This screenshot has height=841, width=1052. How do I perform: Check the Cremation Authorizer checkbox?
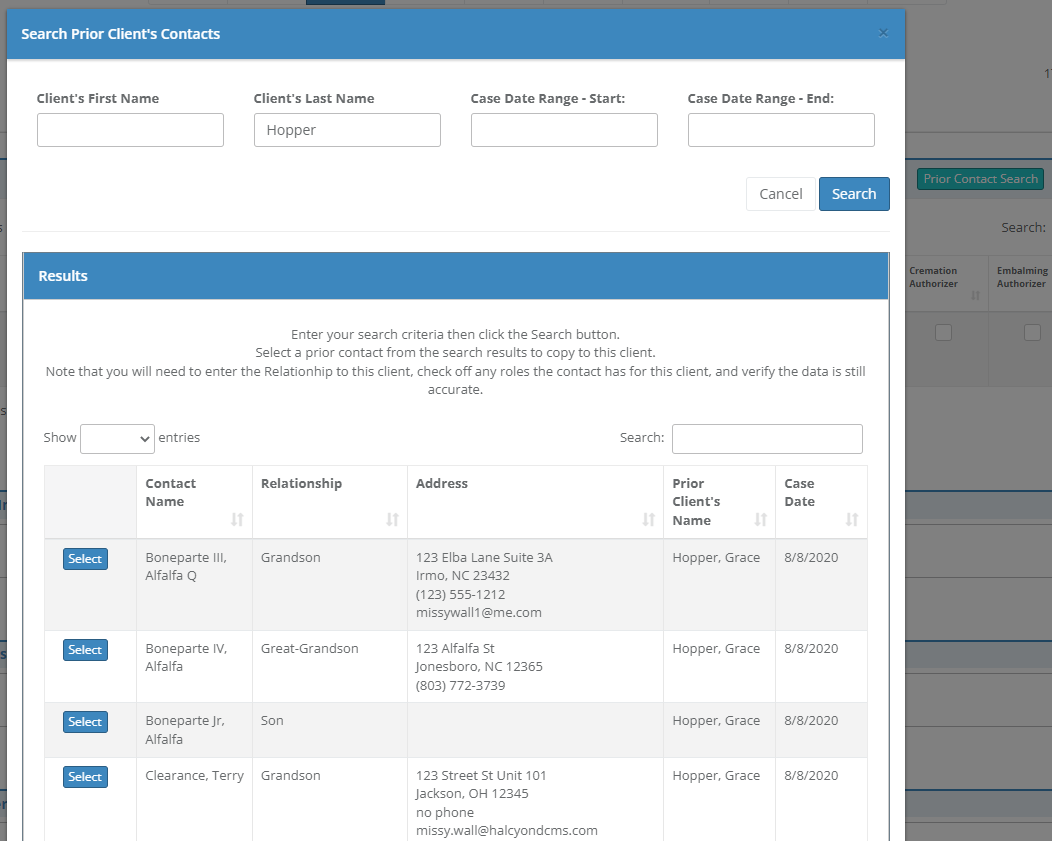(943, 333)
